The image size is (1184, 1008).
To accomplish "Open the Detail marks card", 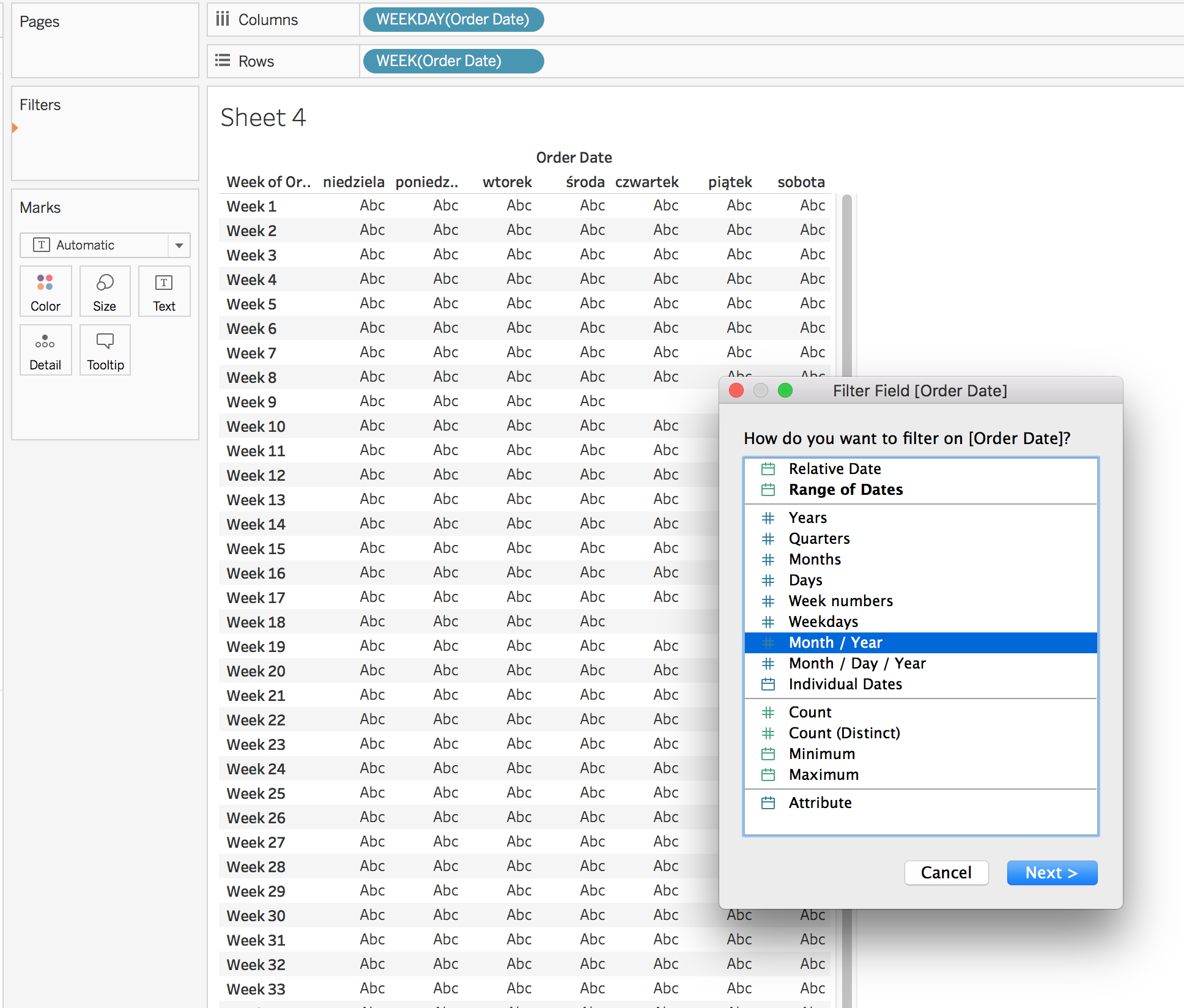I will point(45,350).
